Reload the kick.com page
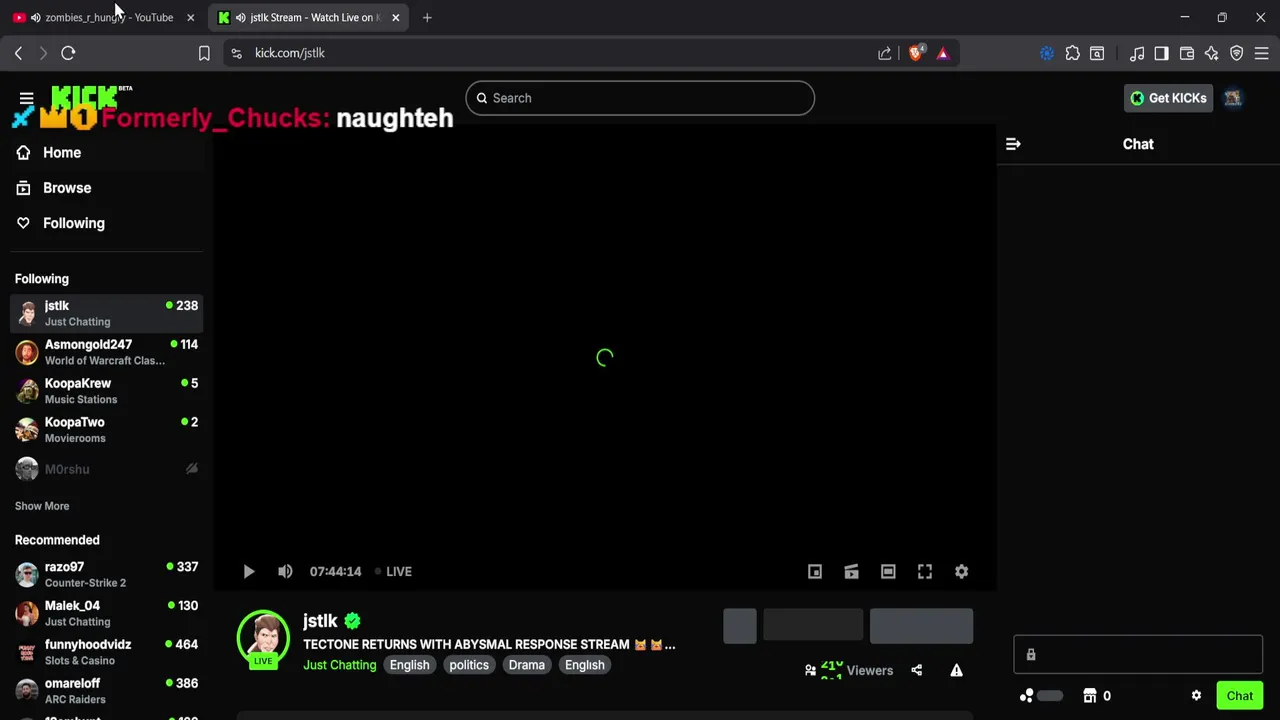 click(68, 53)
